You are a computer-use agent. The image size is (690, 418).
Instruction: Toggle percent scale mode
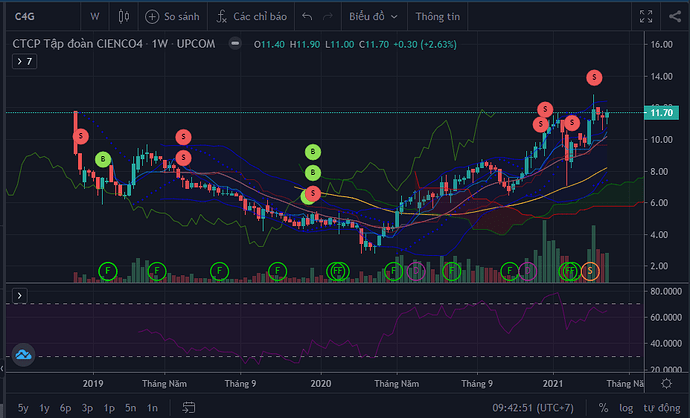(x=603, y=407)
